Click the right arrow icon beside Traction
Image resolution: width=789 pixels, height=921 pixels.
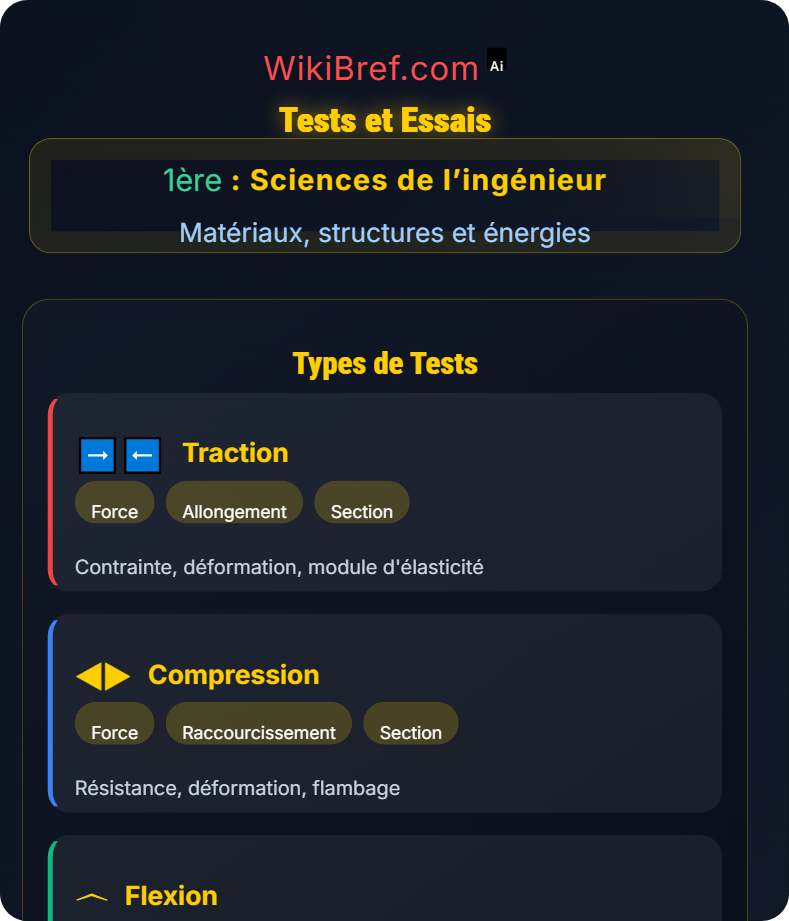click(x=98, y=455)
